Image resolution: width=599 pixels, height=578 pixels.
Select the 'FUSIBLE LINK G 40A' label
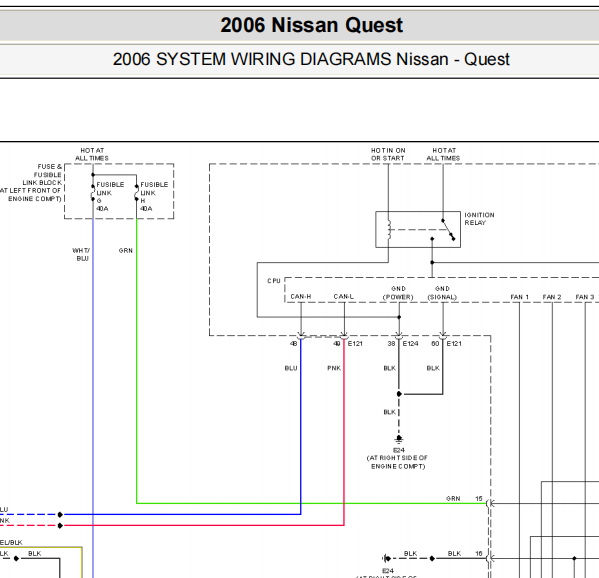pyautogui.click(x=110, y=196)
